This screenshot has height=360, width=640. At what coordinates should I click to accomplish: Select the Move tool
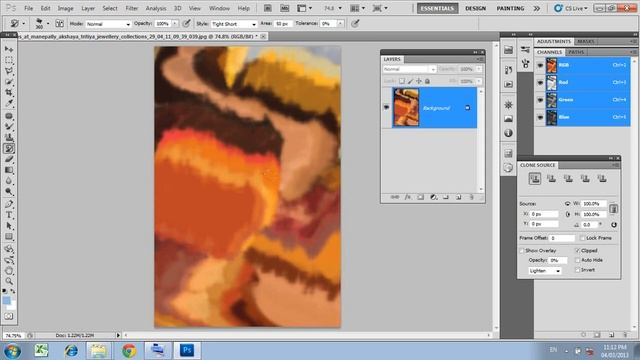9,49
